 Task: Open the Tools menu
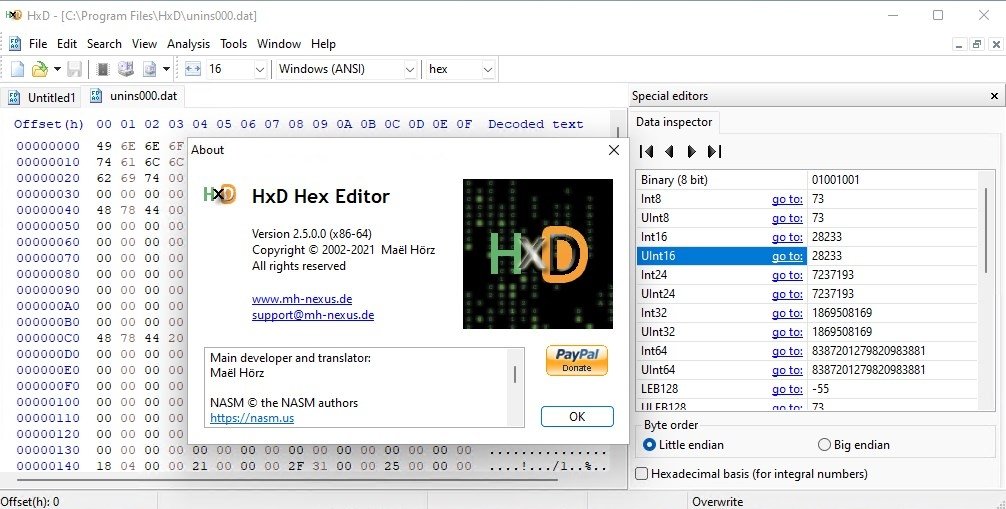click(234, 44)
